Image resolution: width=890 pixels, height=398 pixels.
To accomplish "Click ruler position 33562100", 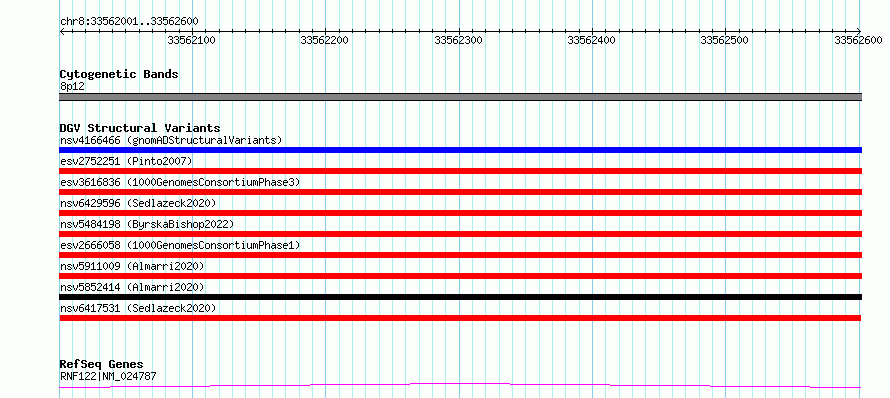I will pos(191,40).
